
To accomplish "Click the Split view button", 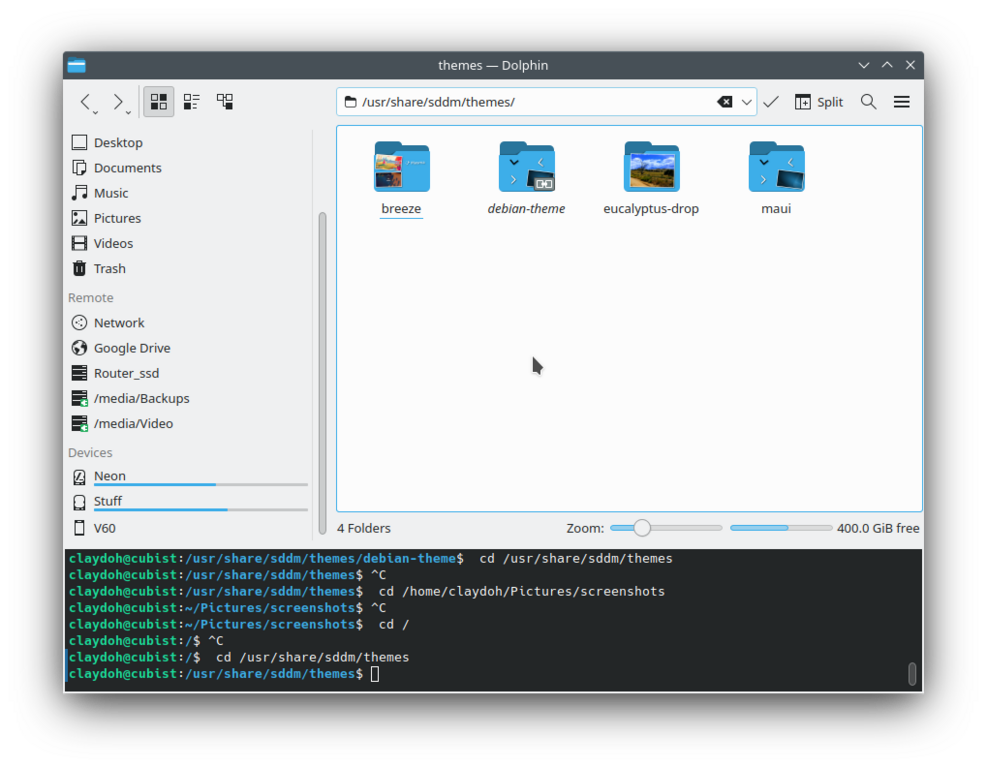I will pyautogui.click(x=819, y=102).
